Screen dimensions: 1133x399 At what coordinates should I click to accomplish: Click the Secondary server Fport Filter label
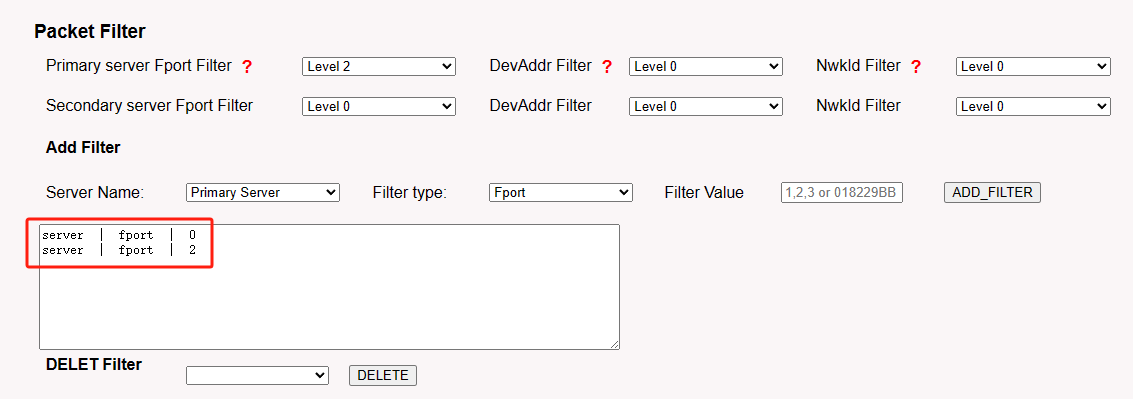point(150,106)
